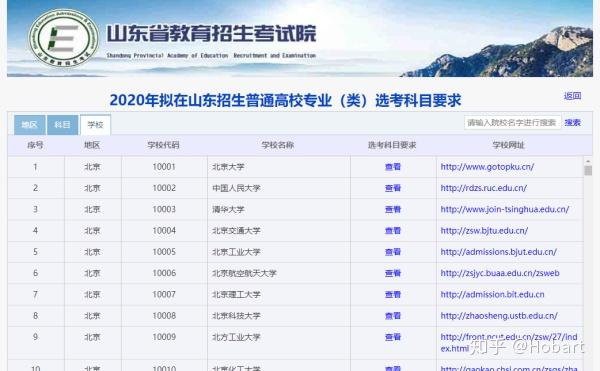Click school code 10003
The width and height of the screenshot is (600, 371).
pyautogui.click(x=164, y=209)
